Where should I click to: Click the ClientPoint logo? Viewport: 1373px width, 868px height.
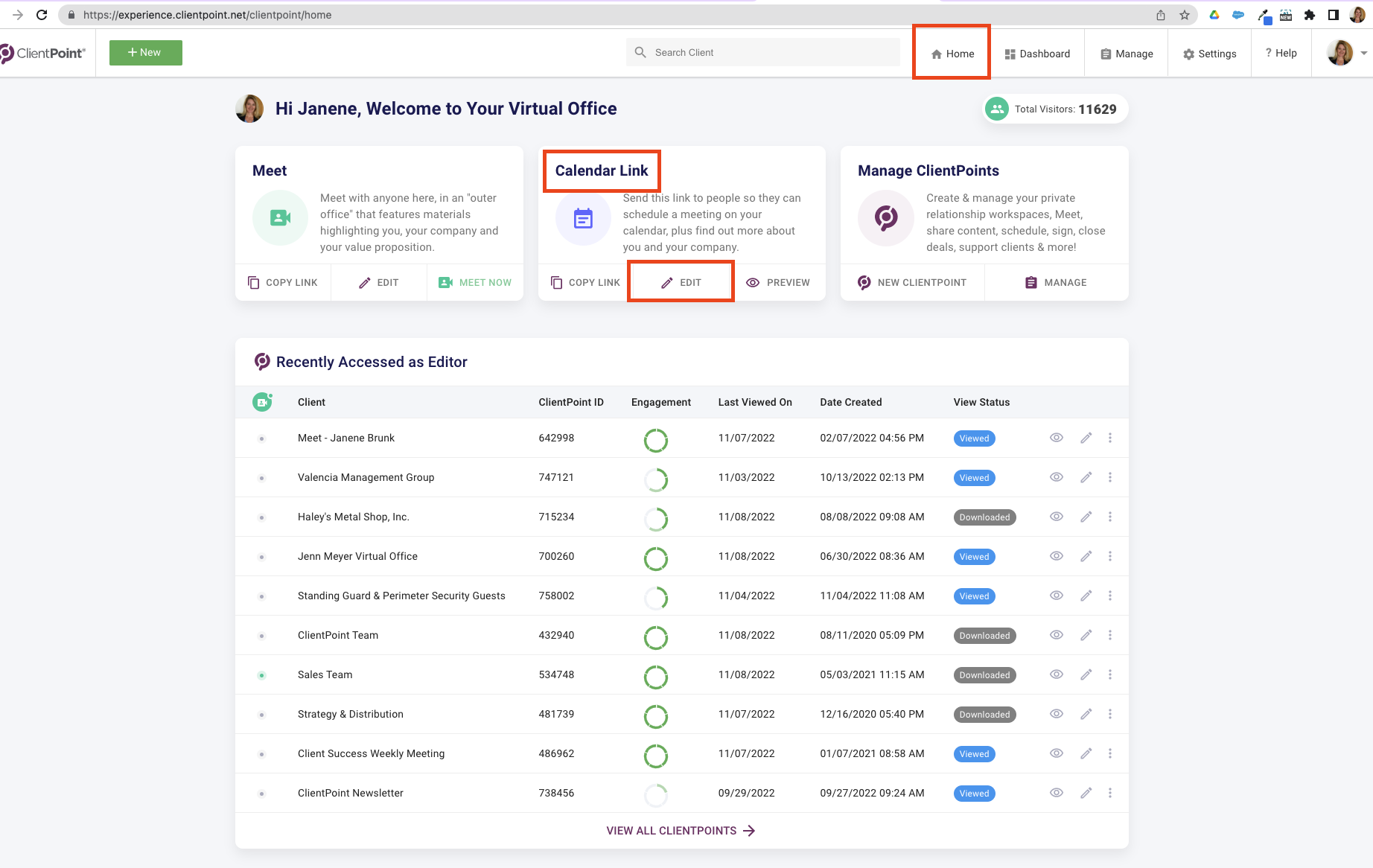43,53
